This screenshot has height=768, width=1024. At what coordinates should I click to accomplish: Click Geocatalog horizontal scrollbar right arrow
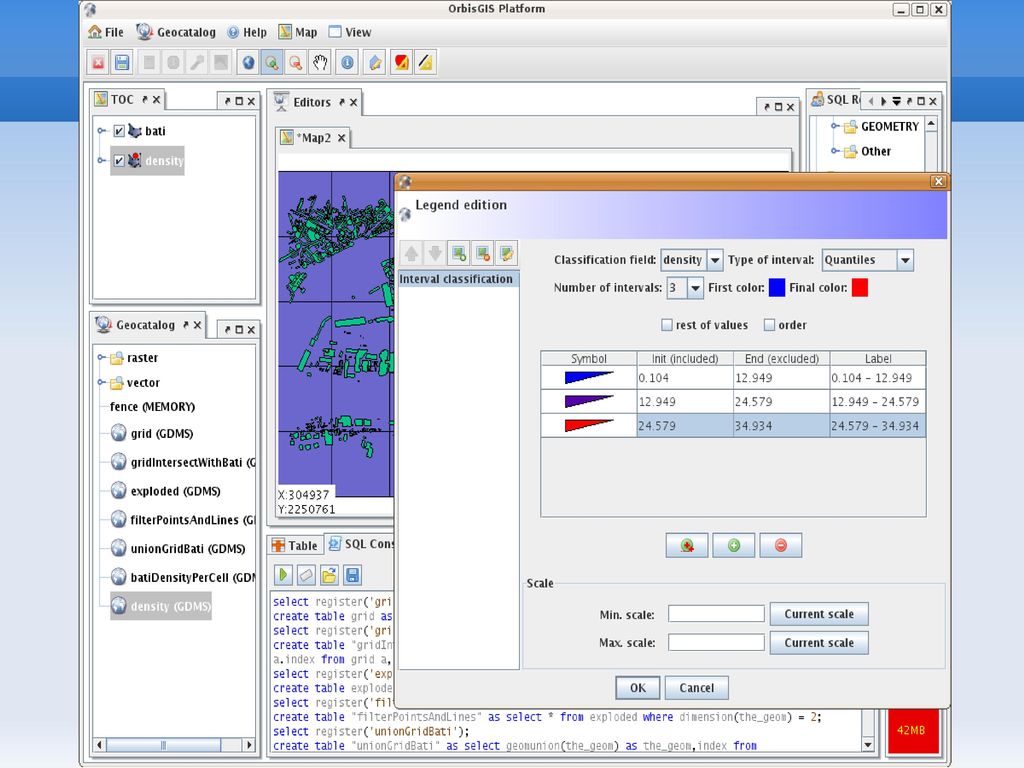(249, 744)
